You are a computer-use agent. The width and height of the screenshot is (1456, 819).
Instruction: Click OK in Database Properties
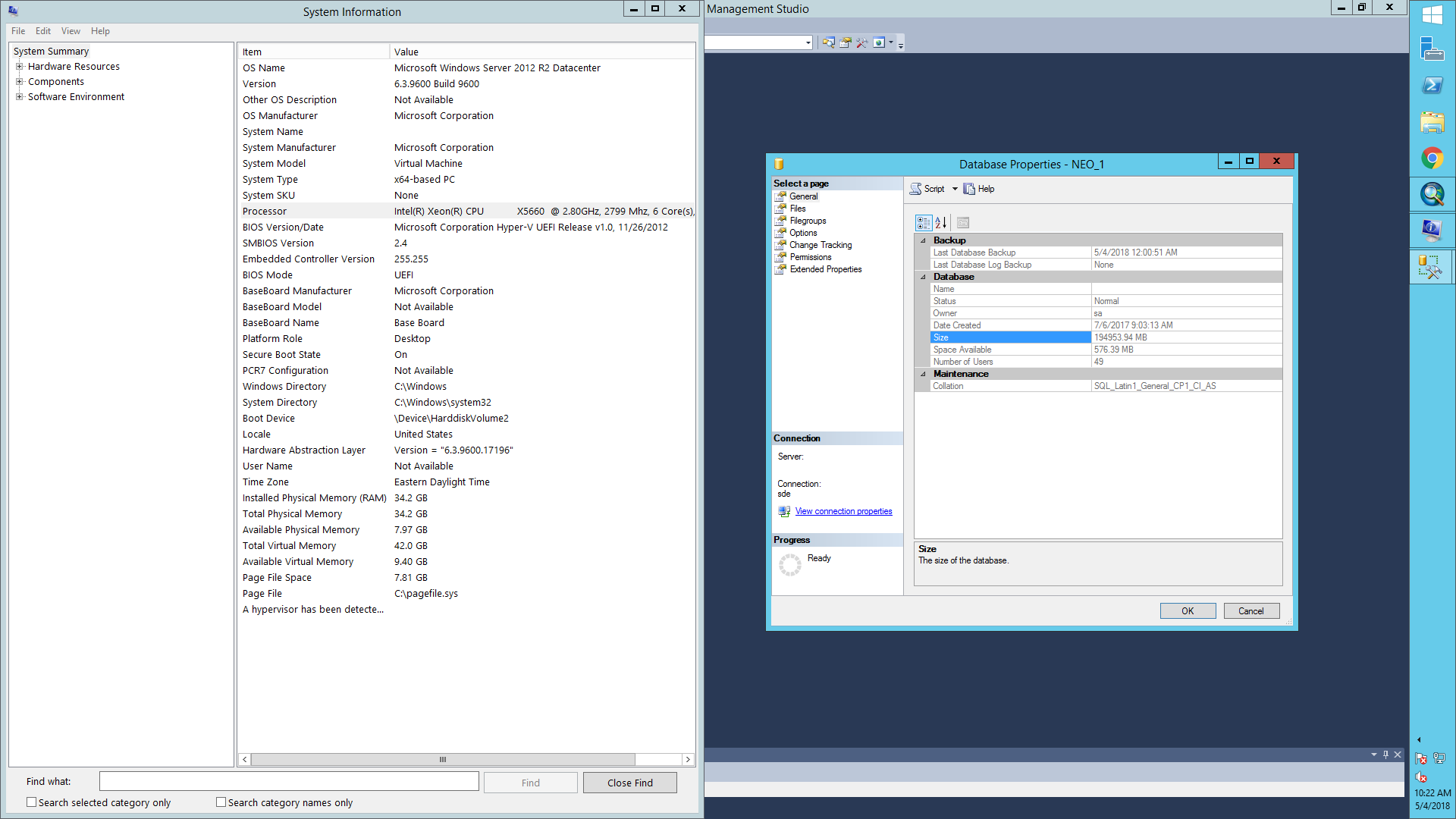pos(1188,611)
